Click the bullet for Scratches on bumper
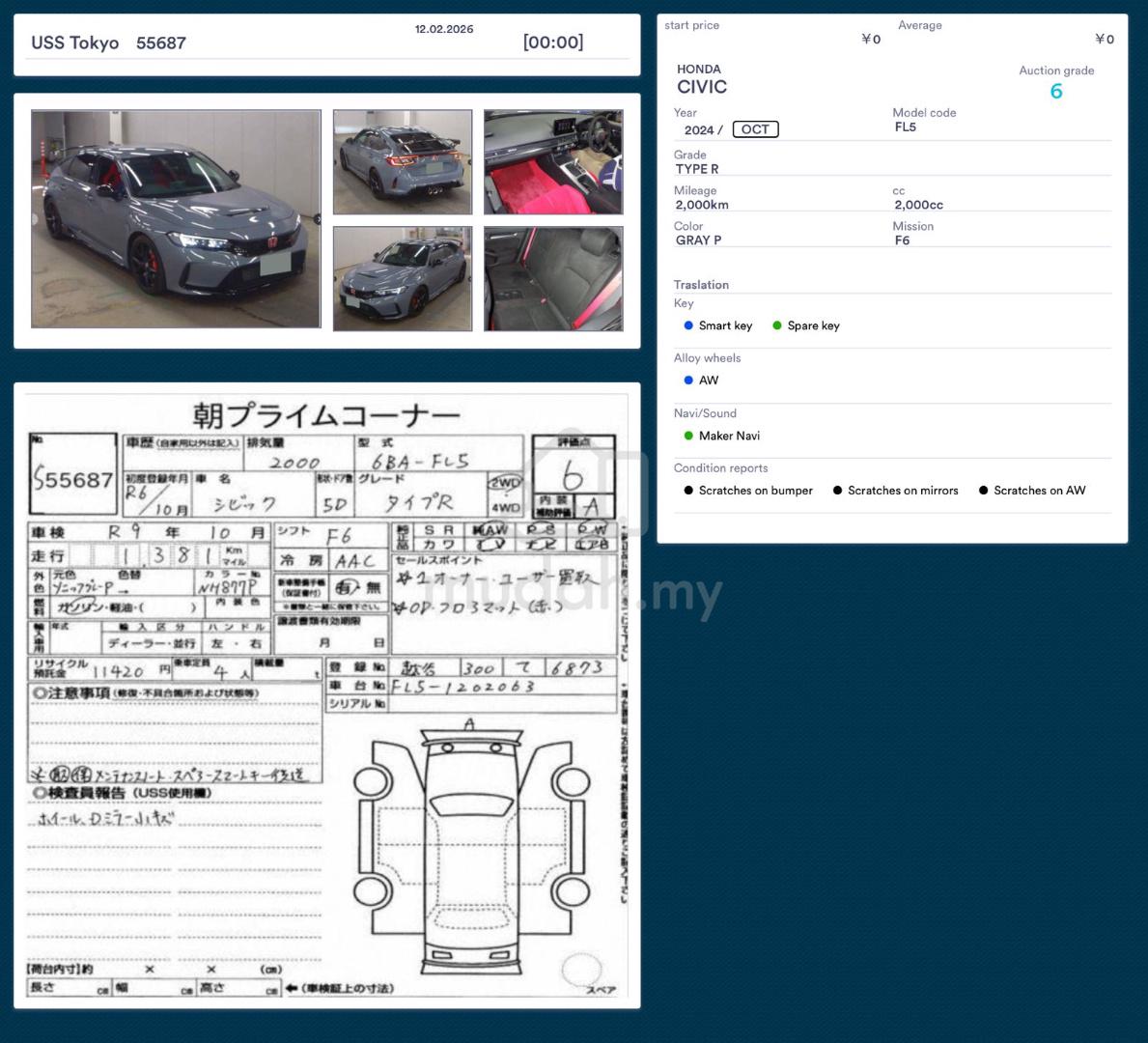The height and width of the screenshot is (1043, 1148). 688,491
